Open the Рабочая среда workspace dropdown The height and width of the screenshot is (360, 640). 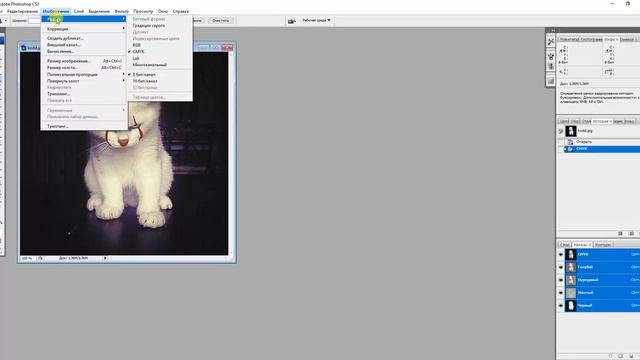pyautogui.click(x=316, y=20)
